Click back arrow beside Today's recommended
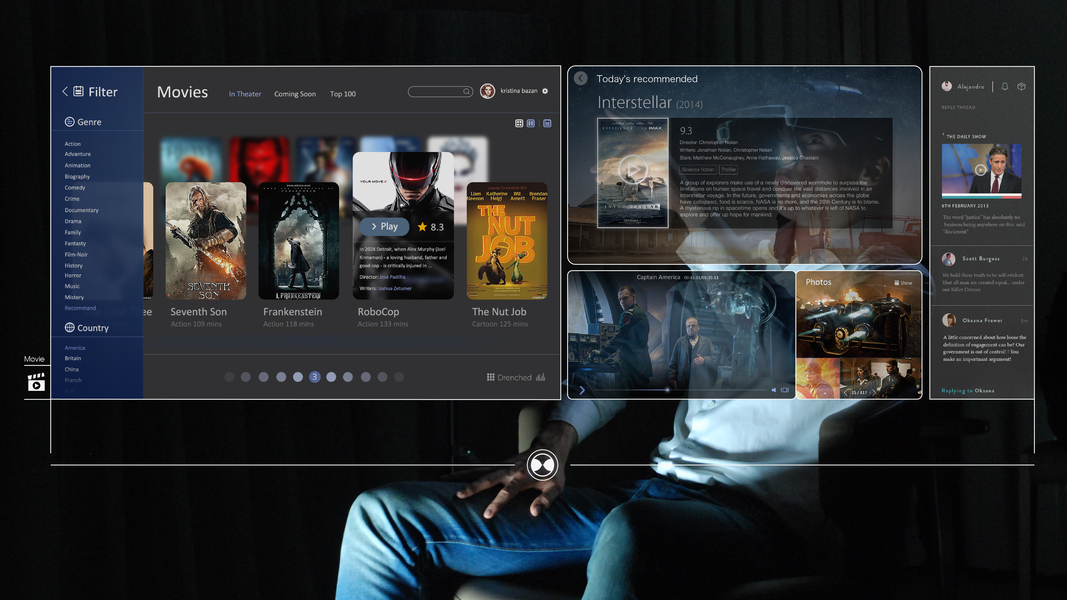 [x=580, y=78]
